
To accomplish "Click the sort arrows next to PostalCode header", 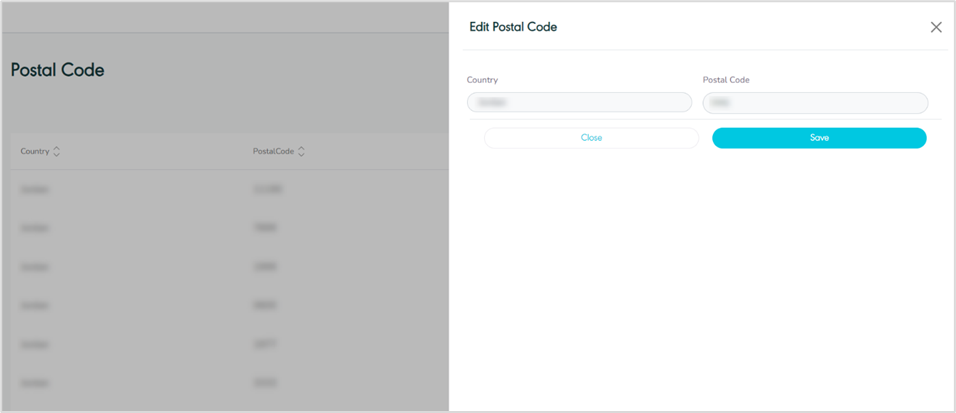I will click(x=301, y=152).
